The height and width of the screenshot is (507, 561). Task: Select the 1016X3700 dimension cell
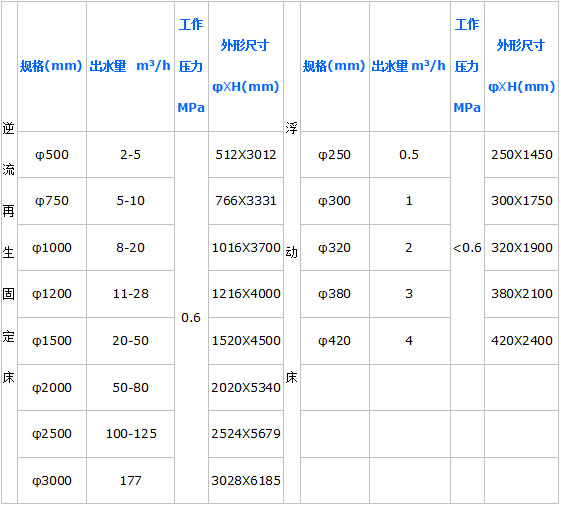tap(246, 248)
